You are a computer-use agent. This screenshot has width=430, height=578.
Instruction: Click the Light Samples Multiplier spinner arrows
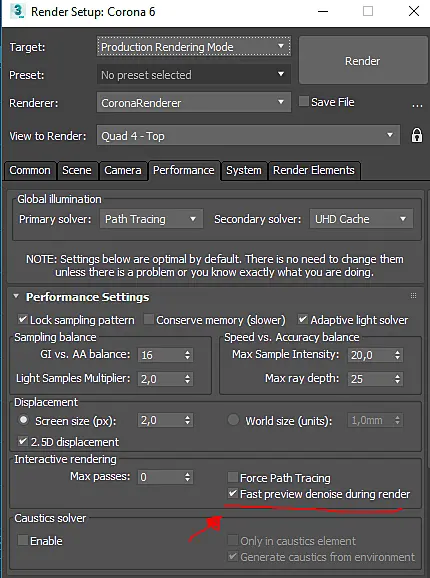click(x=188, y=379)
